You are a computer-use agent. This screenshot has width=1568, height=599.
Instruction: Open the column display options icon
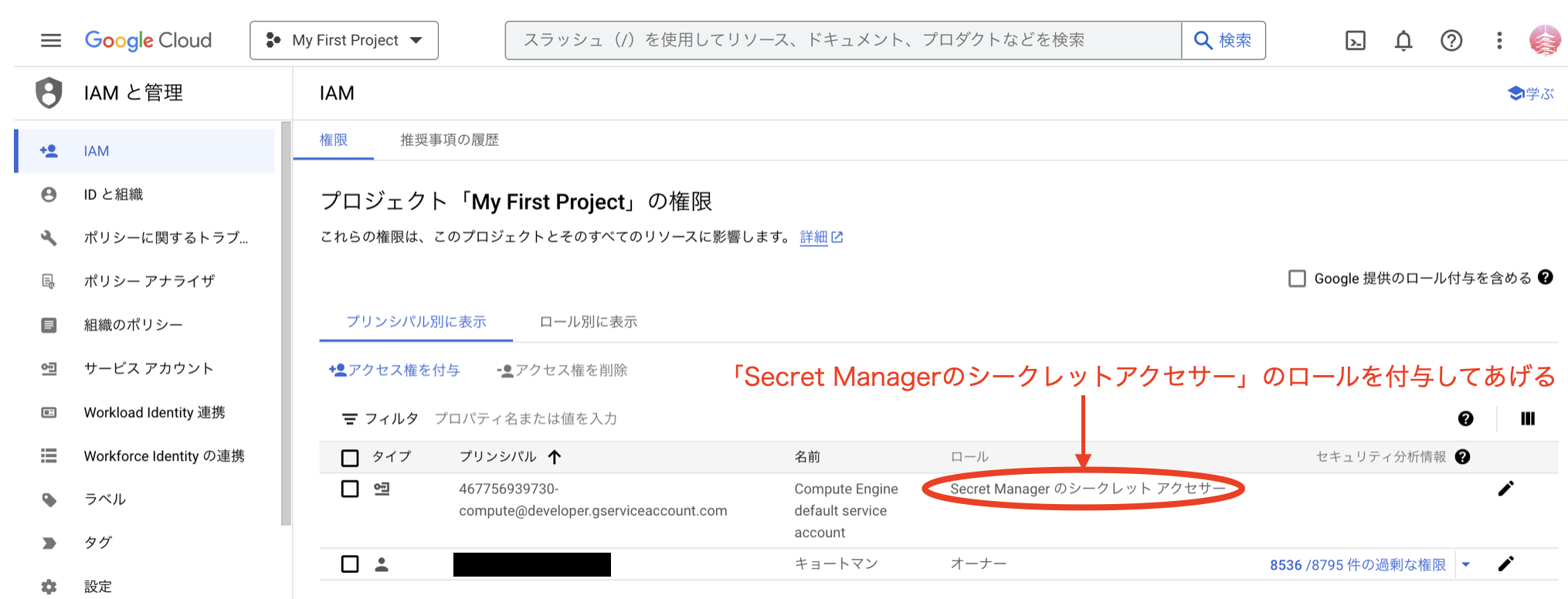click(x=1528, y=418)
